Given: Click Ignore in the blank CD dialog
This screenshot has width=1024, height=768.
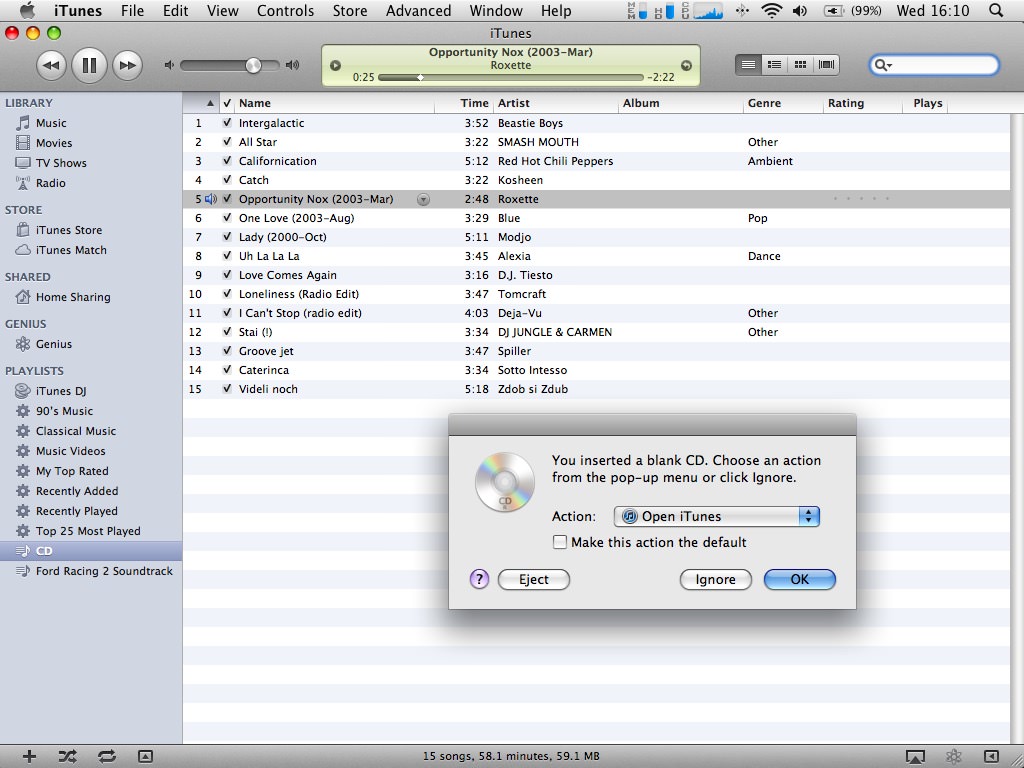Looking at the screenshot, I should (x=715, y=579).
